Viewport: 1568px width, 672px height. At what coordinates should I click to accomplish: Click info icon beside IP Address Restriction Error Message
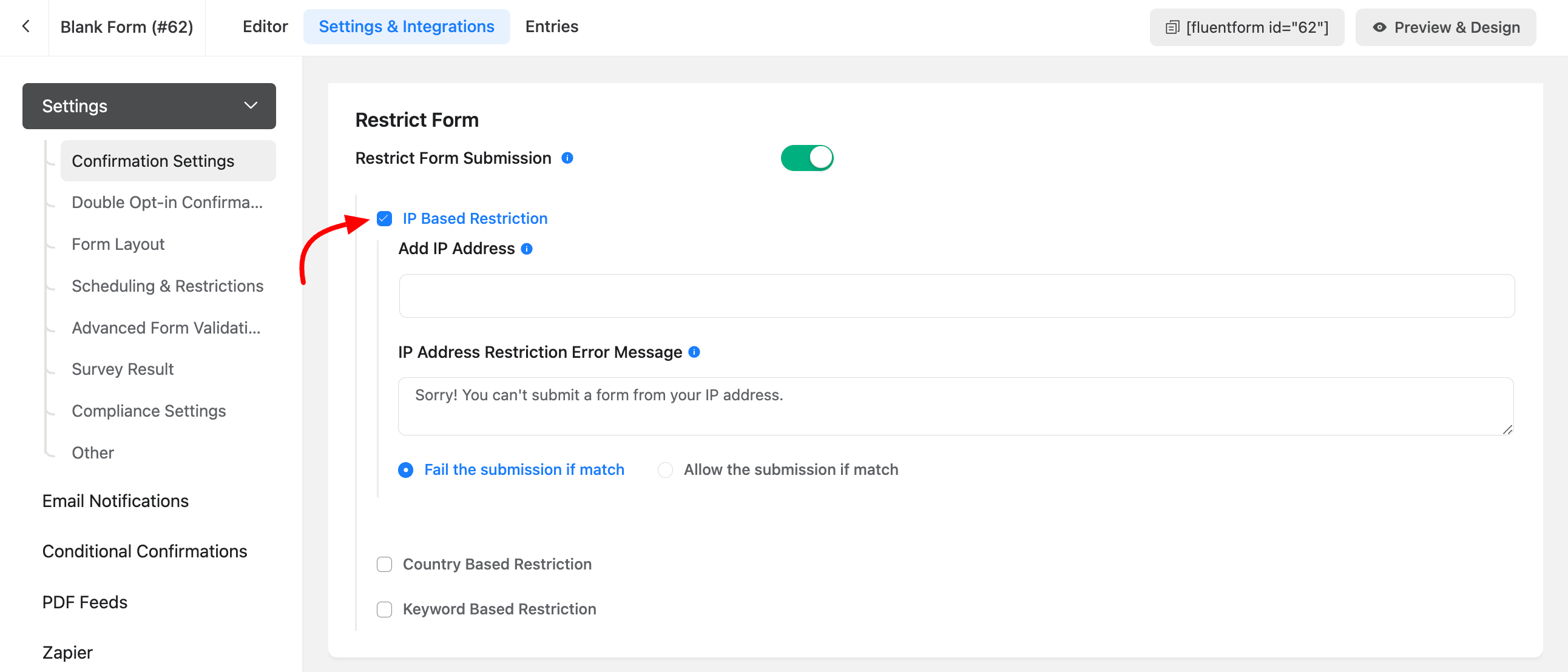point(694,352)
